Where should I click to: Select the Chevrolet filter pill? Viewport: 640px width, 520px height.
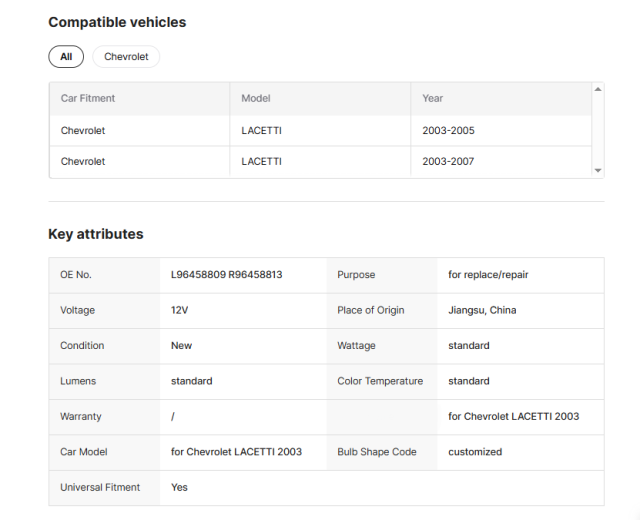tap(126, 57)
